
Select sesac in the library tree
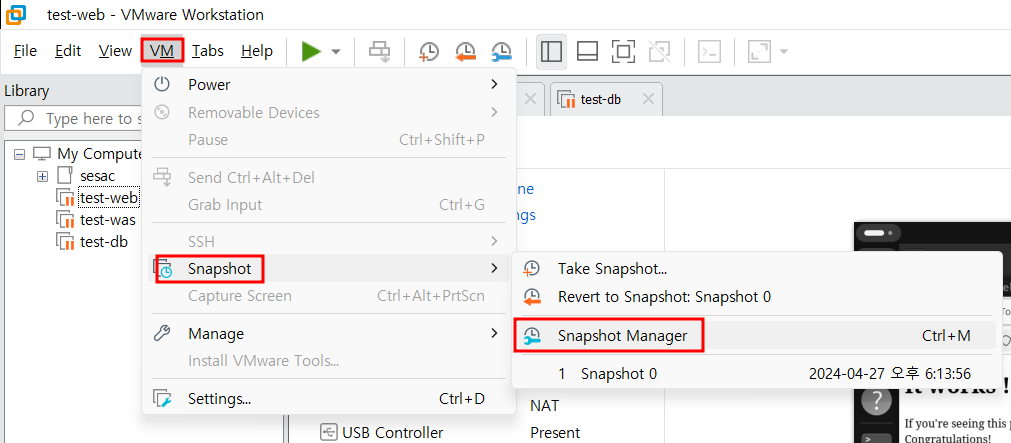point(98,176)
